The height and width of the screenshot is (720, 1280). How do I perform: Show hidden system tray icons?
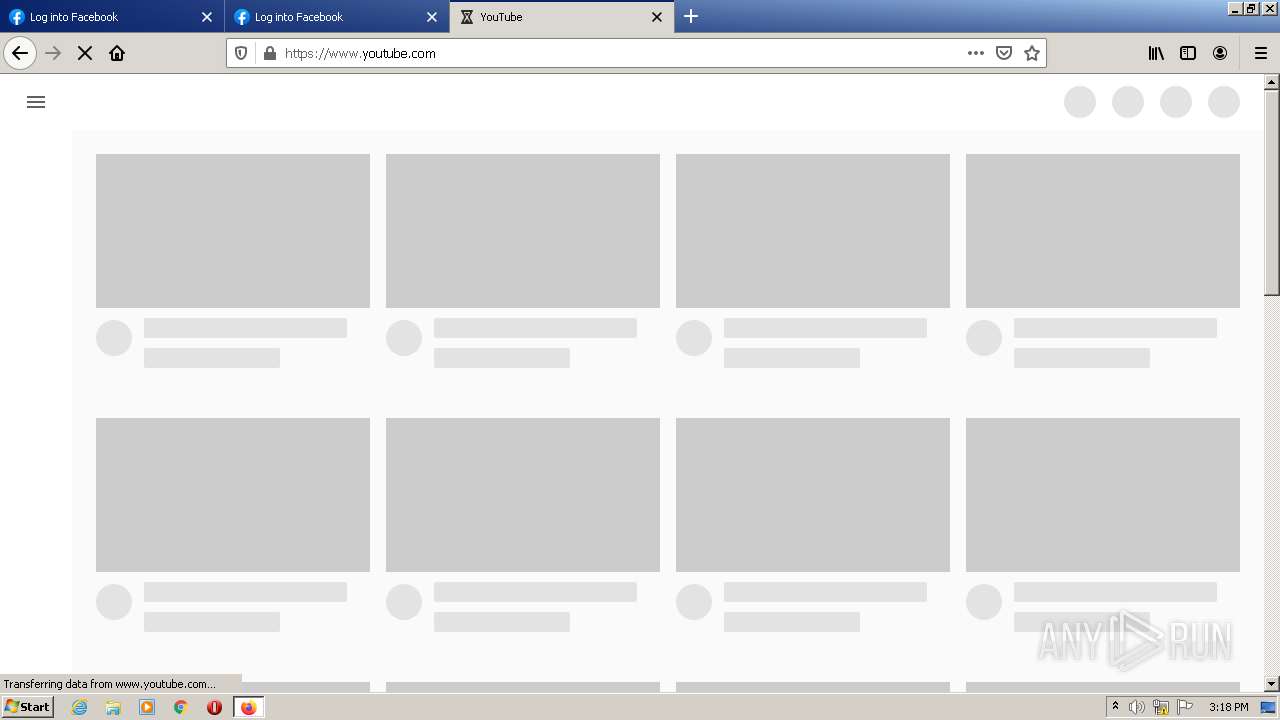[x=1115, y=706]
